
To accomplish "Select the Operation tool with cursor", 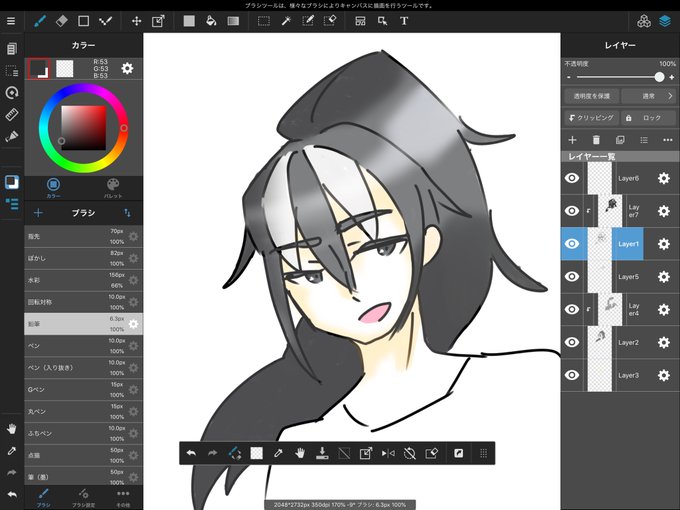I will (382, 21).
